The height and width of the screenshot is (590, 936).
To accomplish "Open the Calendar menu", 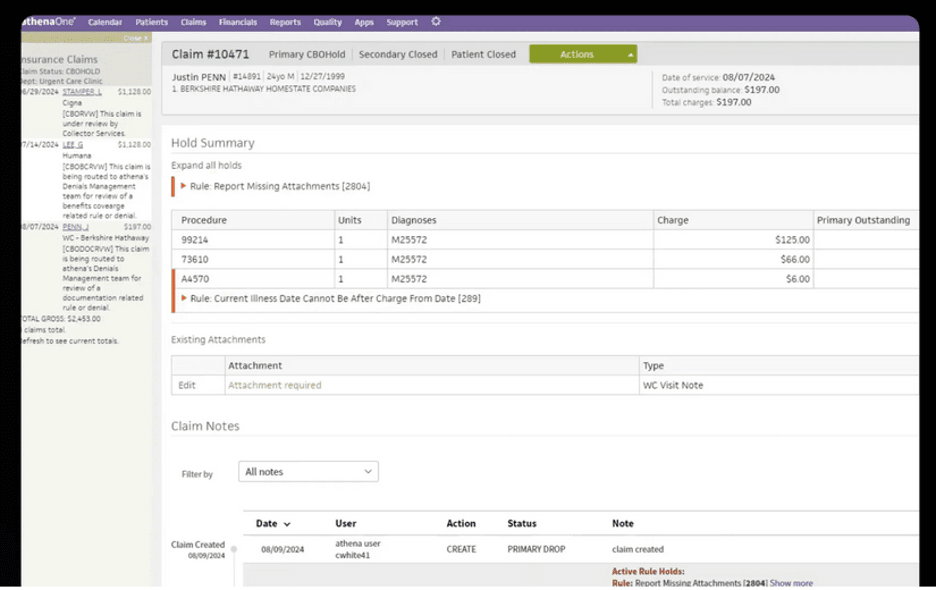I will 105,22.
